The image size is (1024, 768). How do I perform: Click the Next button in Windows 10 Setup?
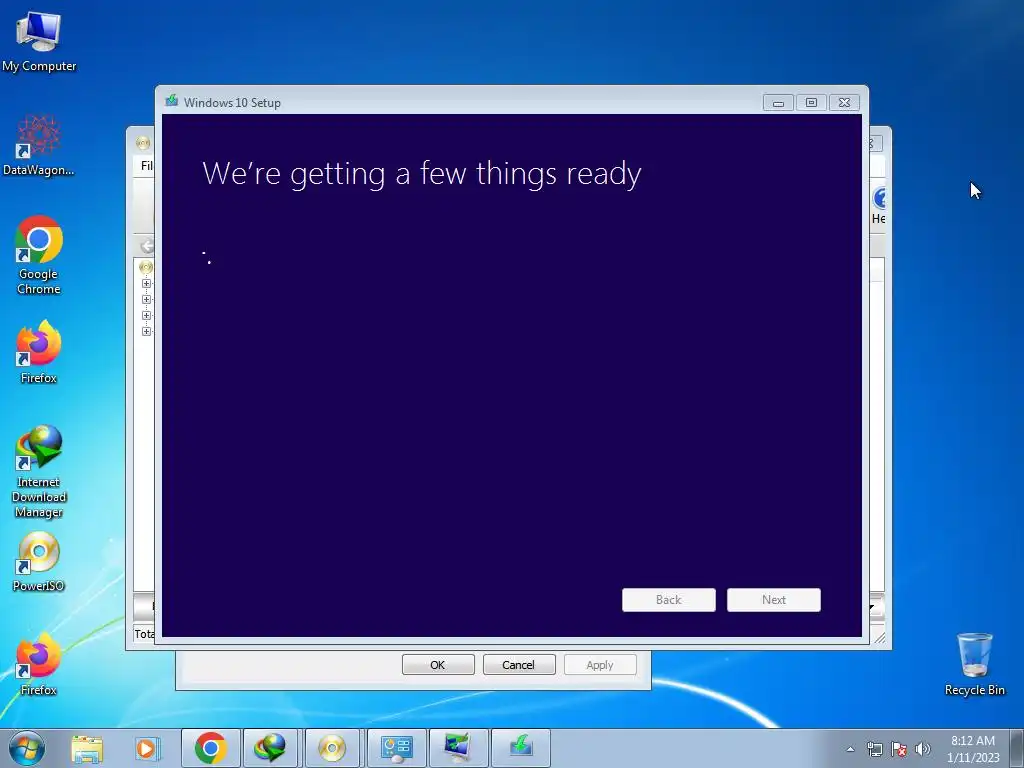click(774, 600)
